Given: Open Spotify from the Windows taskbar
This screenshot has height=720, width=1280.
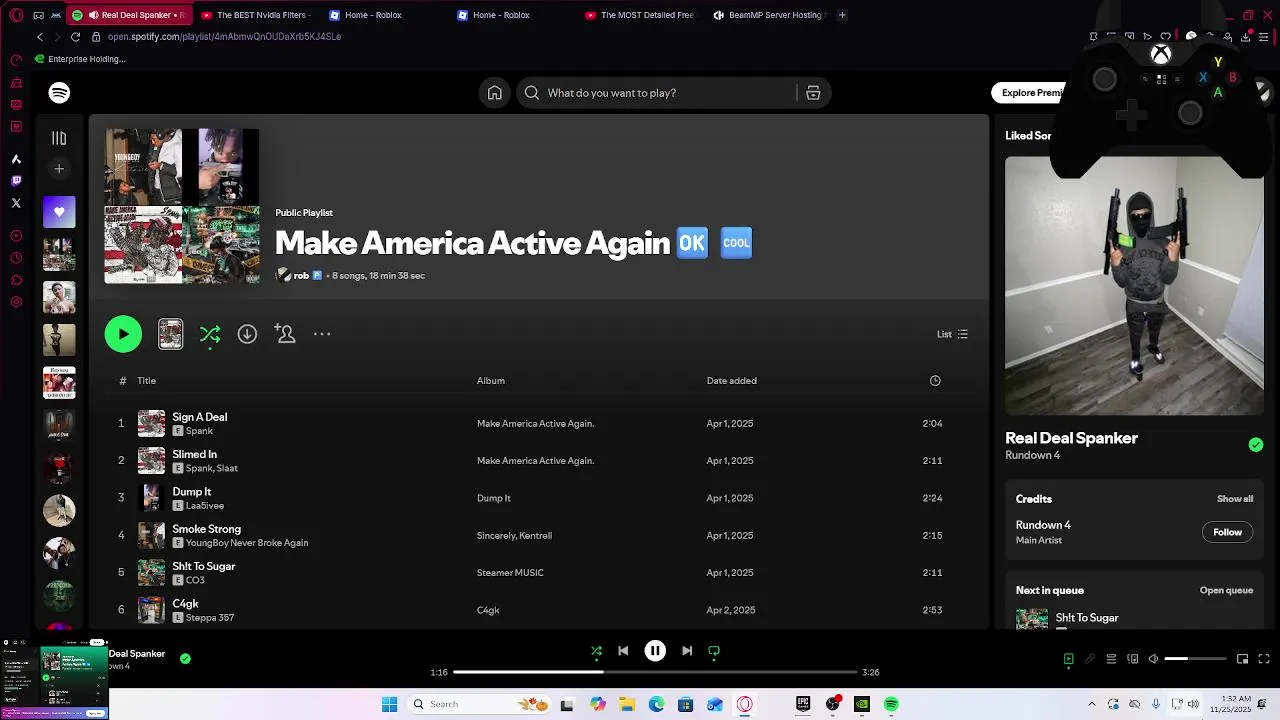Looking at the screenshot, I should 891,704.
